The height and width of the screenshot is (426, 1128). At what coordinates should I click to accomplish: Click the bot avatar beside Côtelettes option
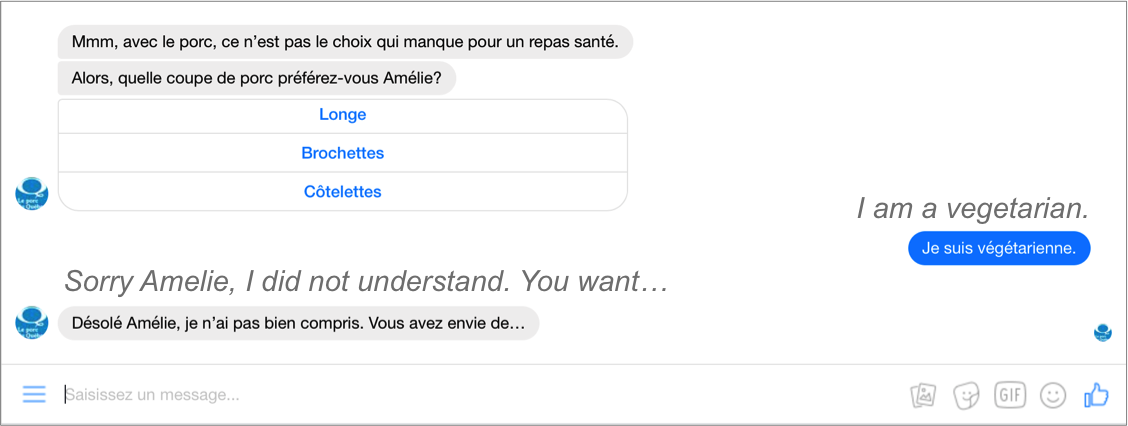31,194
